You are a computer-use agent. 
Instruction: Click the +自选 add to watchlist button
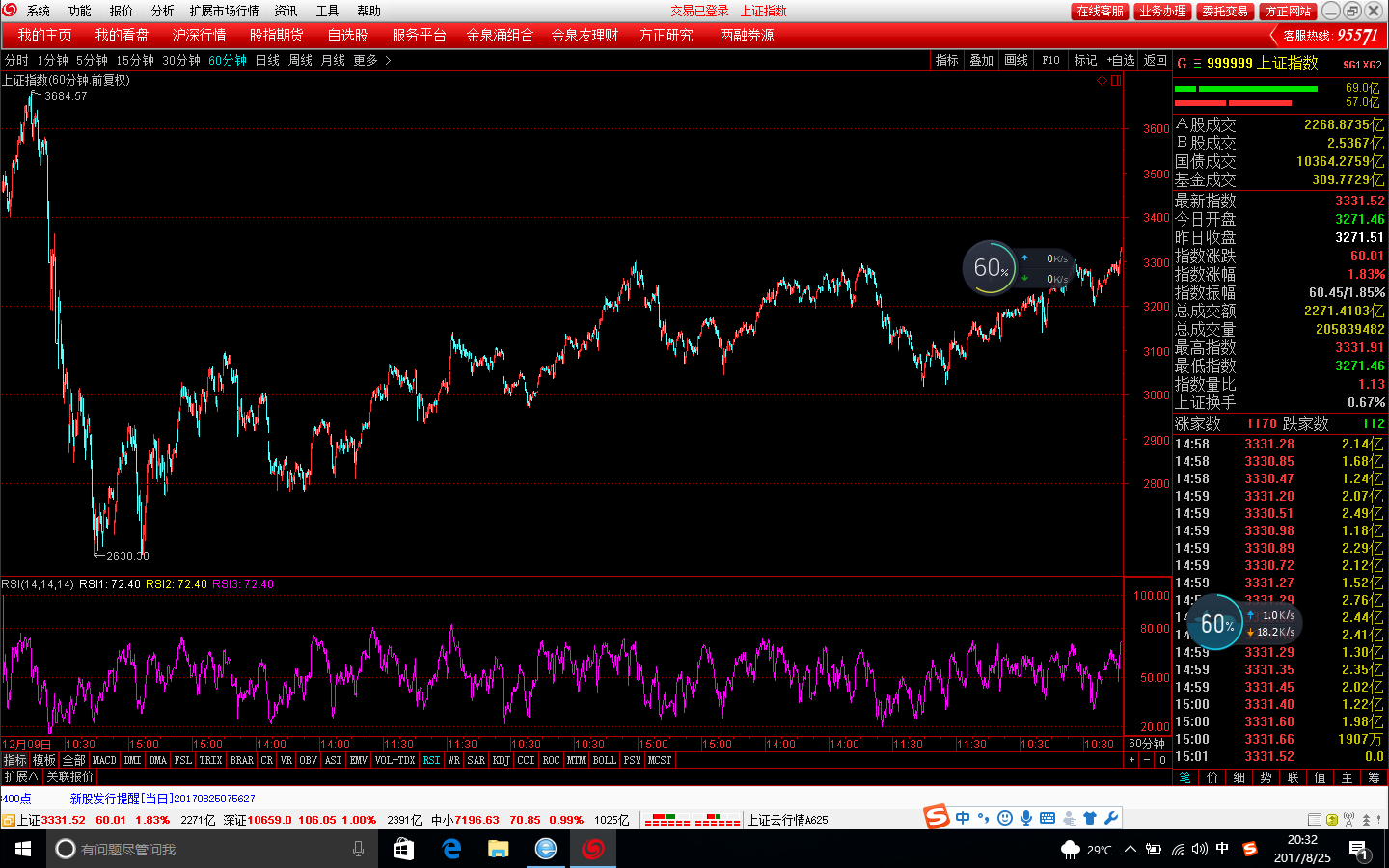coord(1121,60)
